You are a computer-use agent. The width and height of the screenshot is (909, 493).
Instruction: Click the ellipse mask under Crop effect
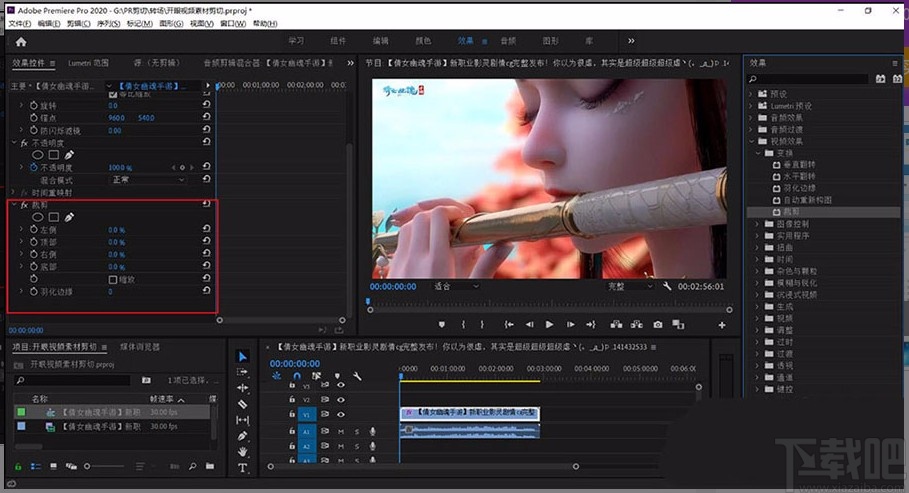(x=37, y=217)
